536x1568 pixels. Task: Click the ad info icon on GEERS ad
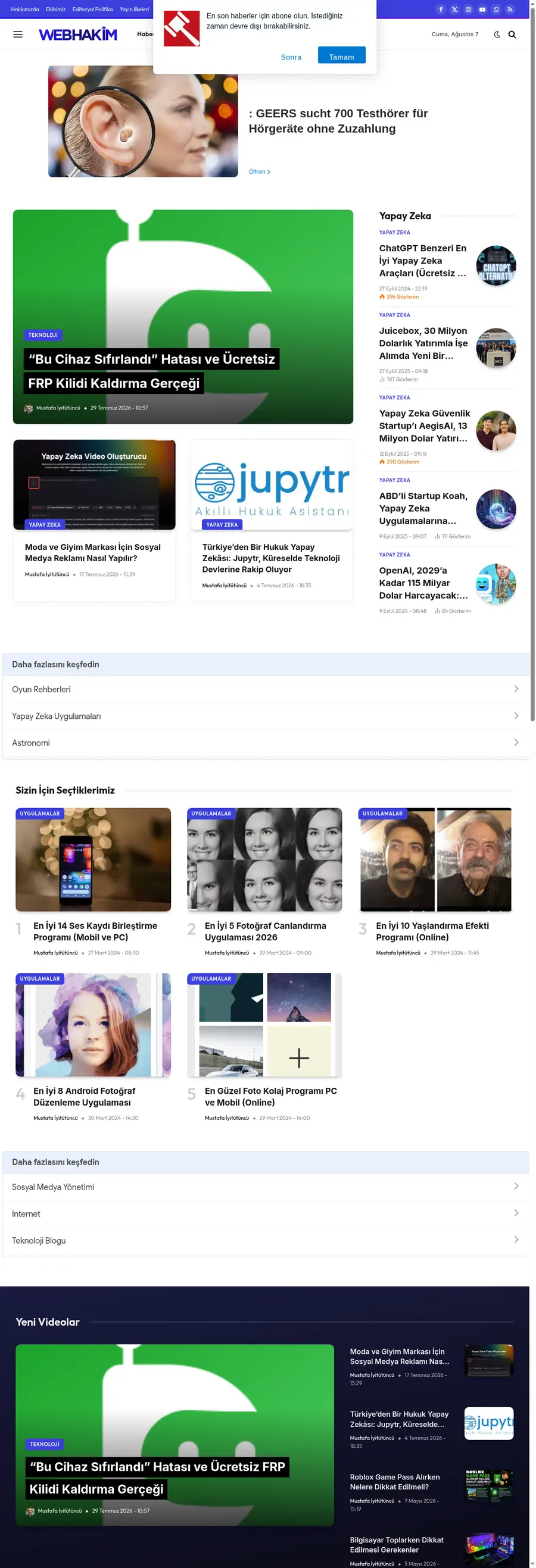(x=52, y=70)
